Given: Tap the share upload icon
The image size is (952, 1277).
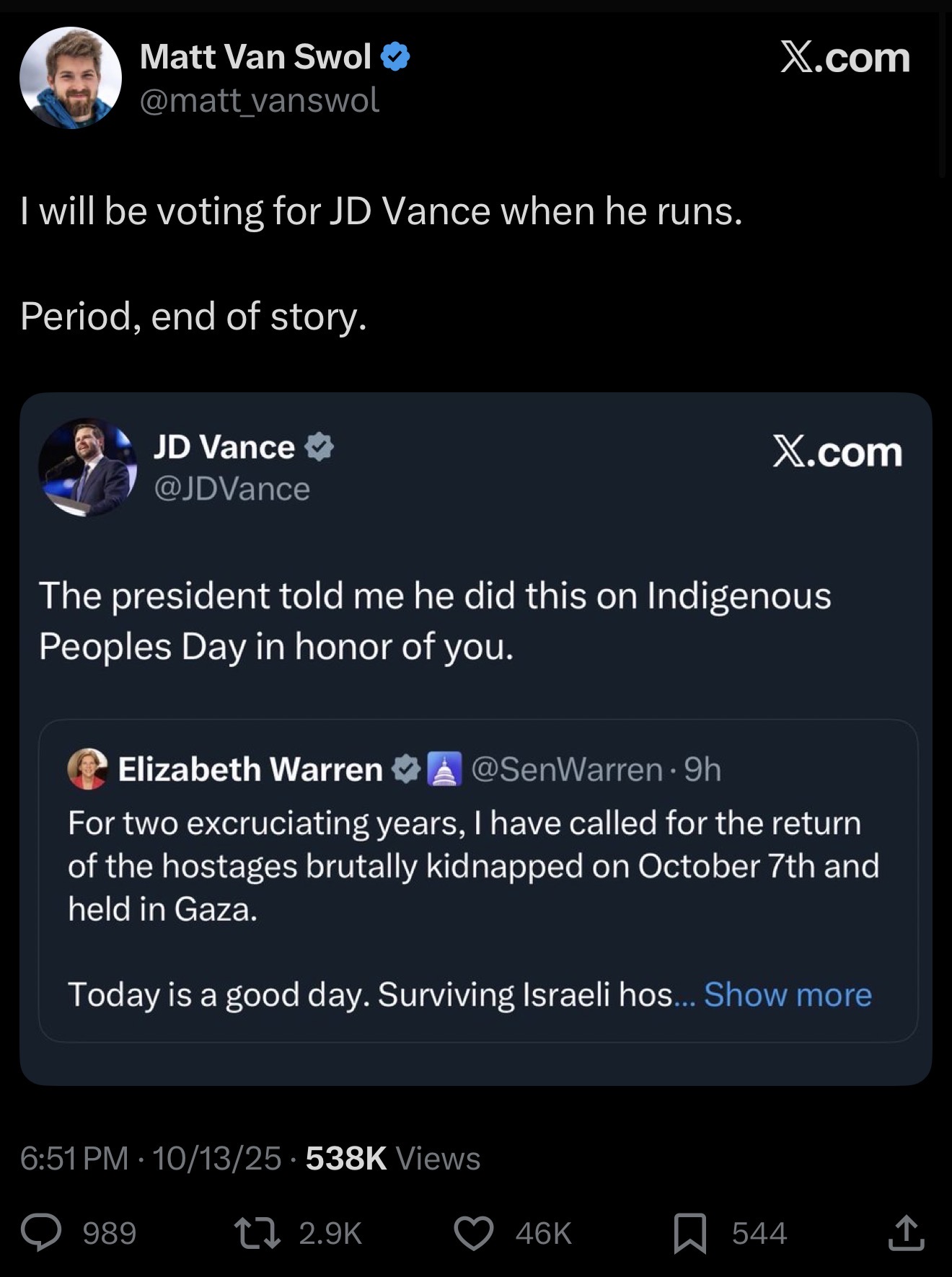Looking at the screenshot, I should pos(906,1232).
